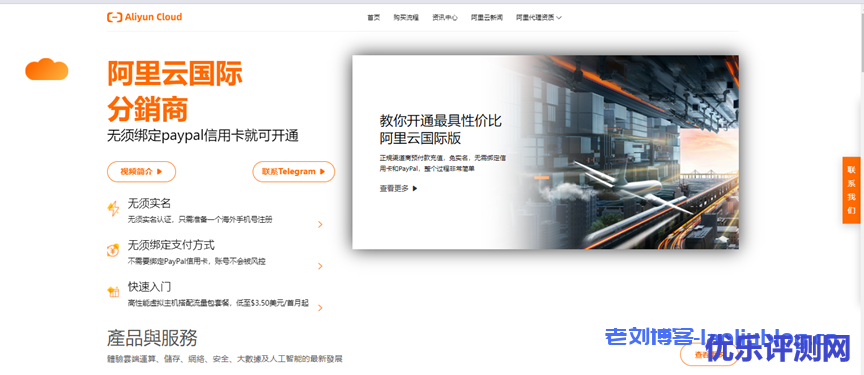This screenshot has width=864, height=375.
Task: Expand the 无须绑定支付方式 chevron arrow
Action: [320, 266]
